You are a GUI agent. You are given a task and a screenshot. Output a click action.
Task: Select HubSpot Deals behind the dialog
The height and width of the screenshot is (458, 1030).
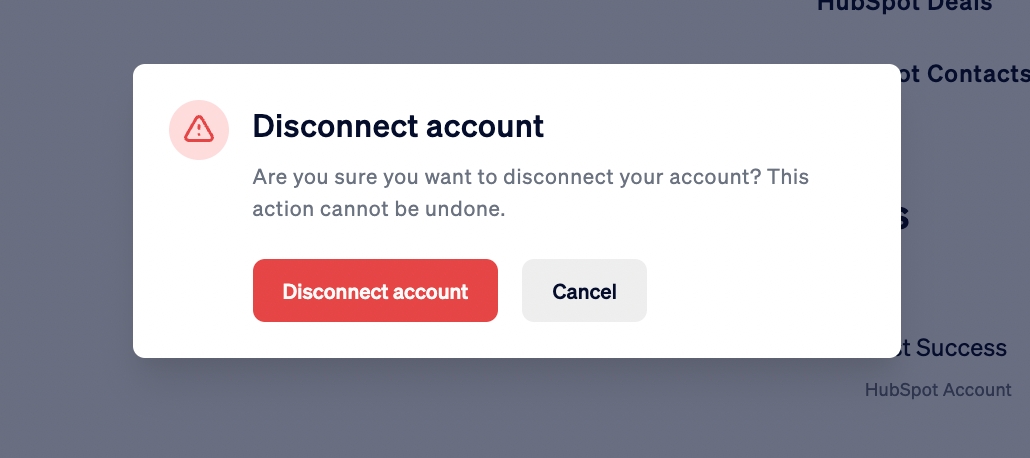pyautogui.click(x=904, y=6)
